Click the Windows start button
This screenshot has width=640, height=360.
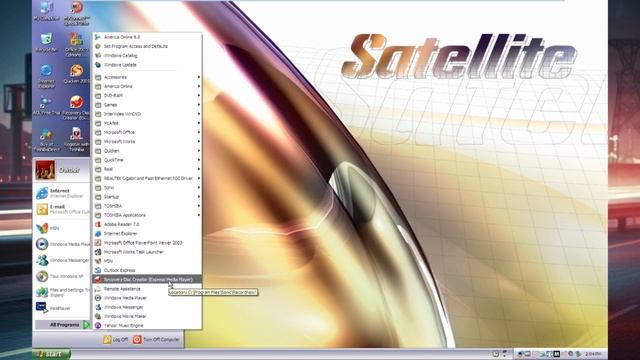coord(51,354)
